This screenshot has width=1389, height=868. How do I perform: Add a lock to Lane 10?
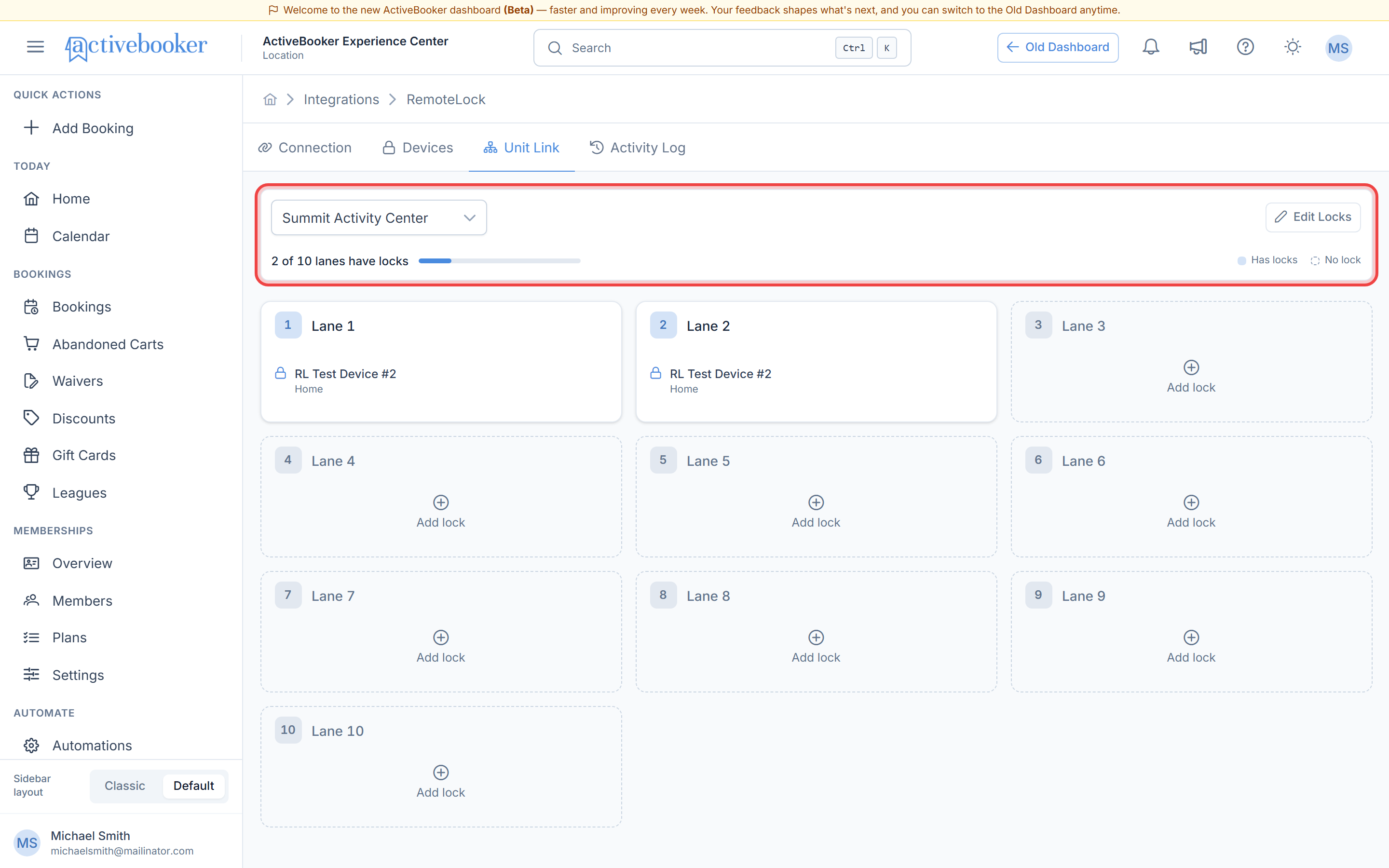pos(441,781)
